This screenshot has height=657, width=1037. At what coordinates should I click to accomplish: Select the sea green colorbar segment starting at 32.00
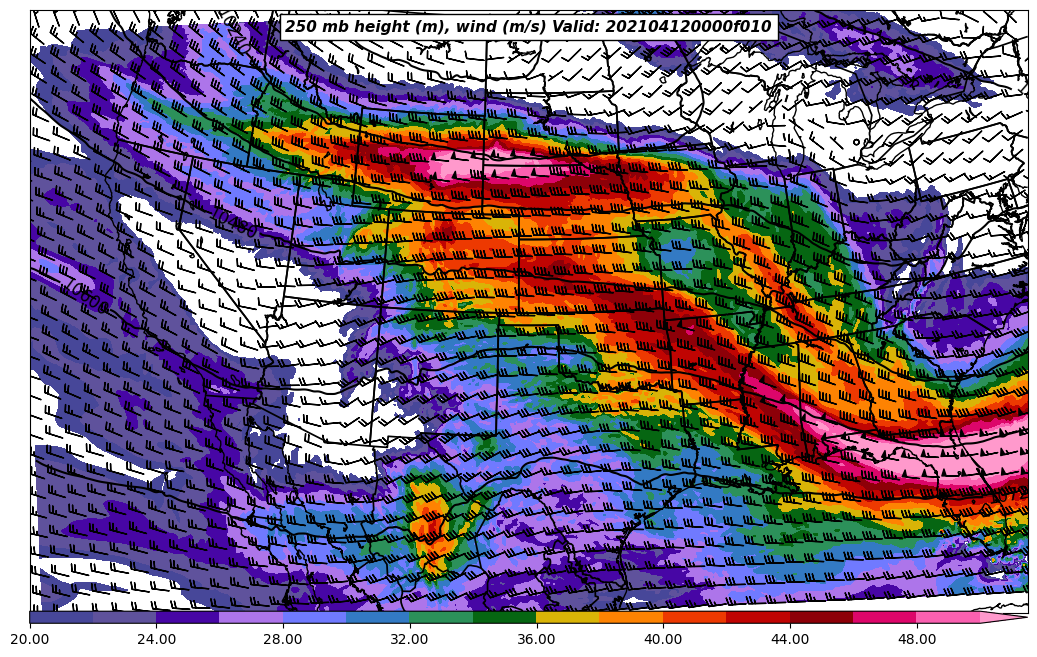click(x=442, y=617)
